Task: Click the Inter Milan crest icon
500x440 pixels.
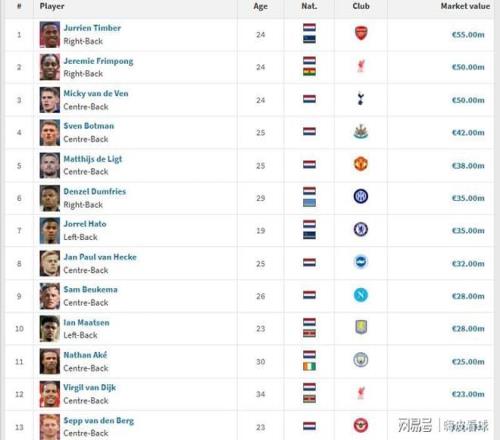Action: [x=361, y=196]
